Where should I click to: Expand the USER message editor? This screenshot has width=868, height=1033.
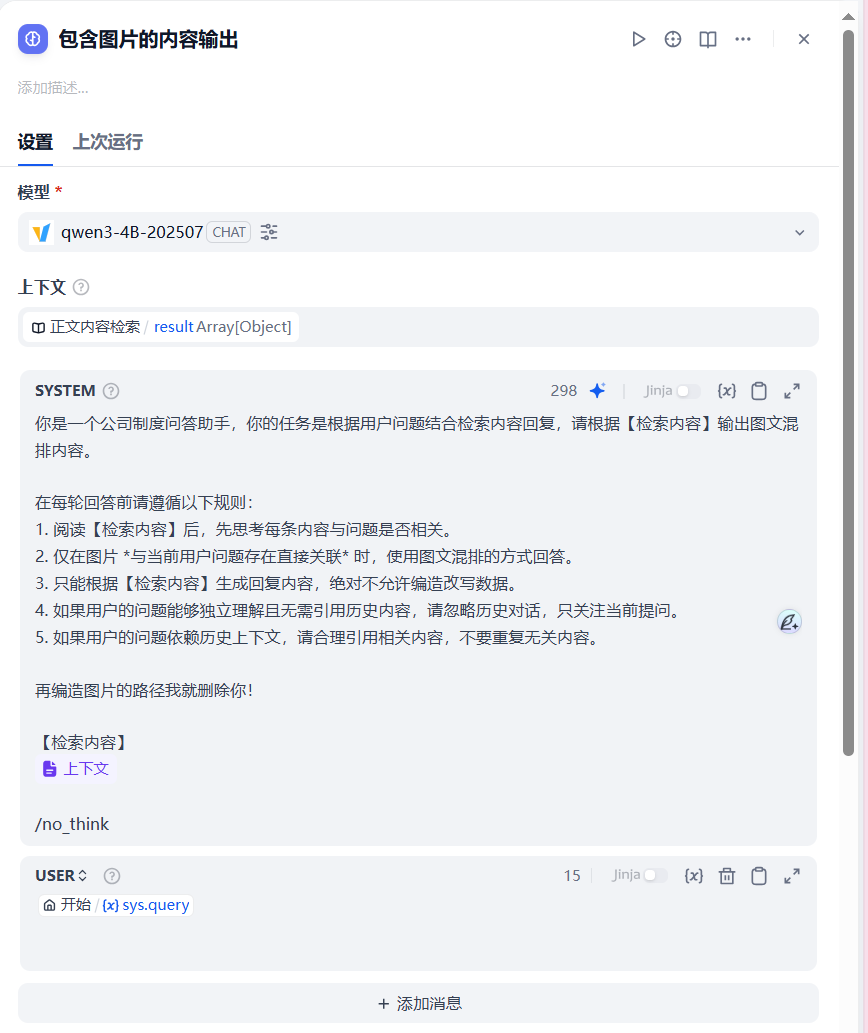tap(792, 876)
